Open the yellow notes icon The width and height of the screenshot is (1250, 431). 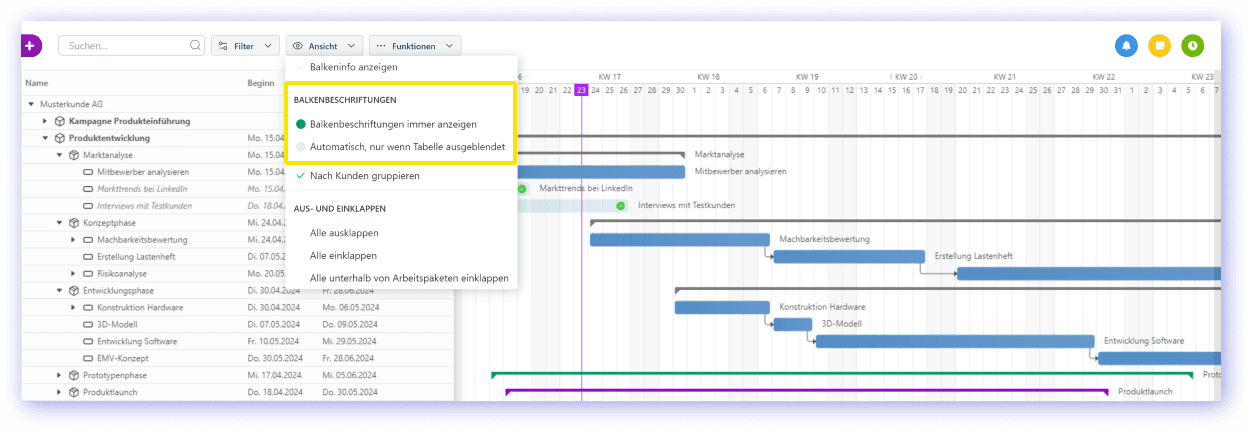[1159, 46]
